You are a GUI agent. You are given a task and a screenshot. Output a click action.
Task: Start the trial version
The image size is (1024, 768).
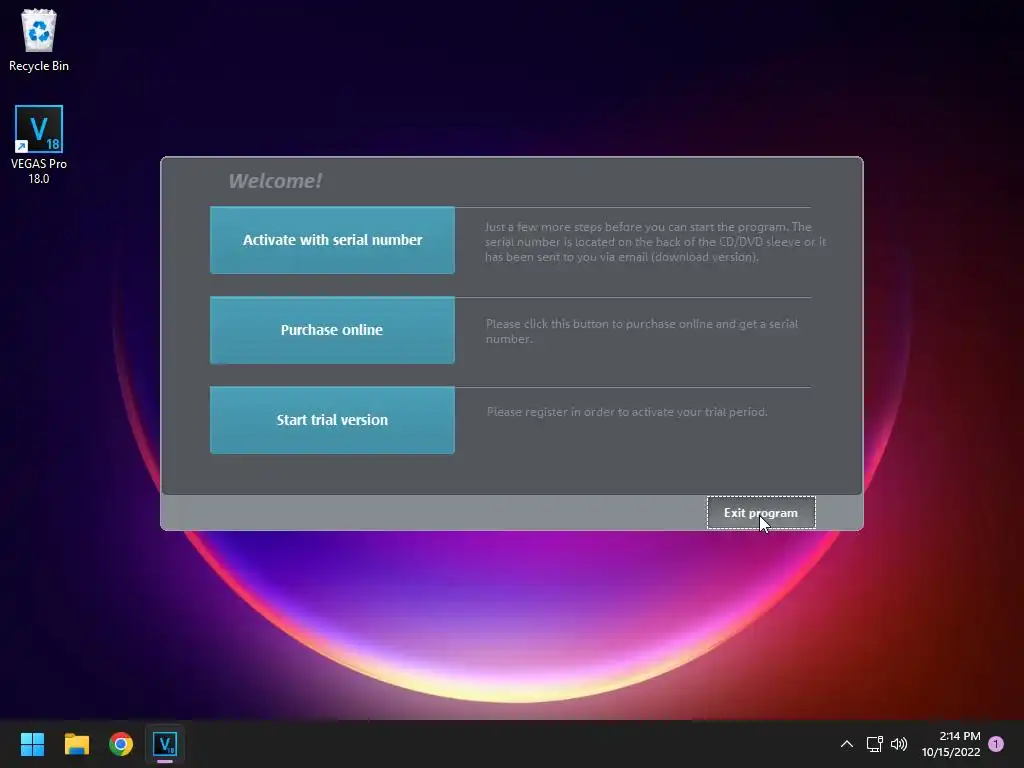coord(332,420)
